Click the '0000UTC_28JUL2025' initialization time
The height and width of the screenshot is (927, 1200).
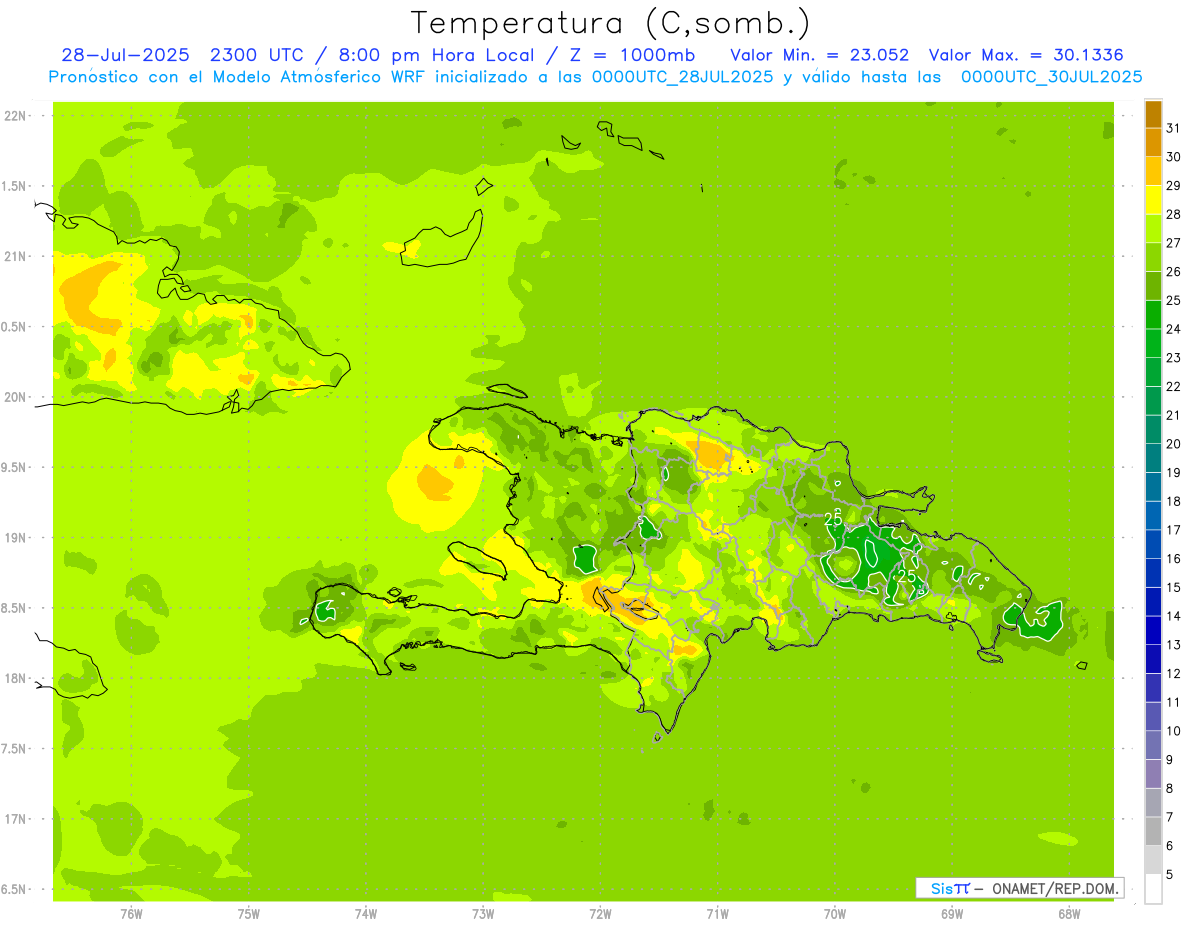pyautogui.click(x=682, y=77)
